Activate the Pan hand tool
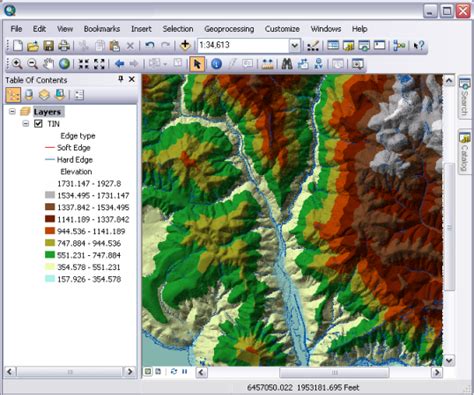This screenshot has width=474, height=395. click(x=49, y=64)
